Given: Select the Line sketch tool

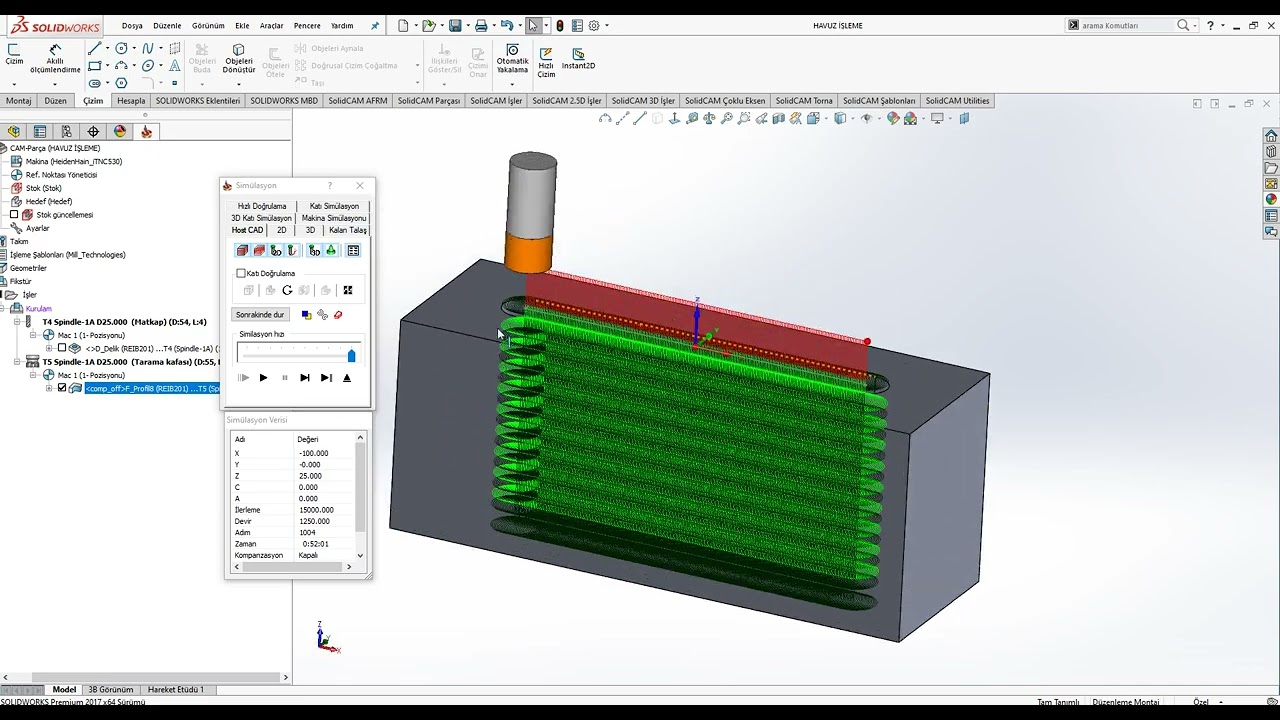Looking at the screenshot, I should (95, 48).
